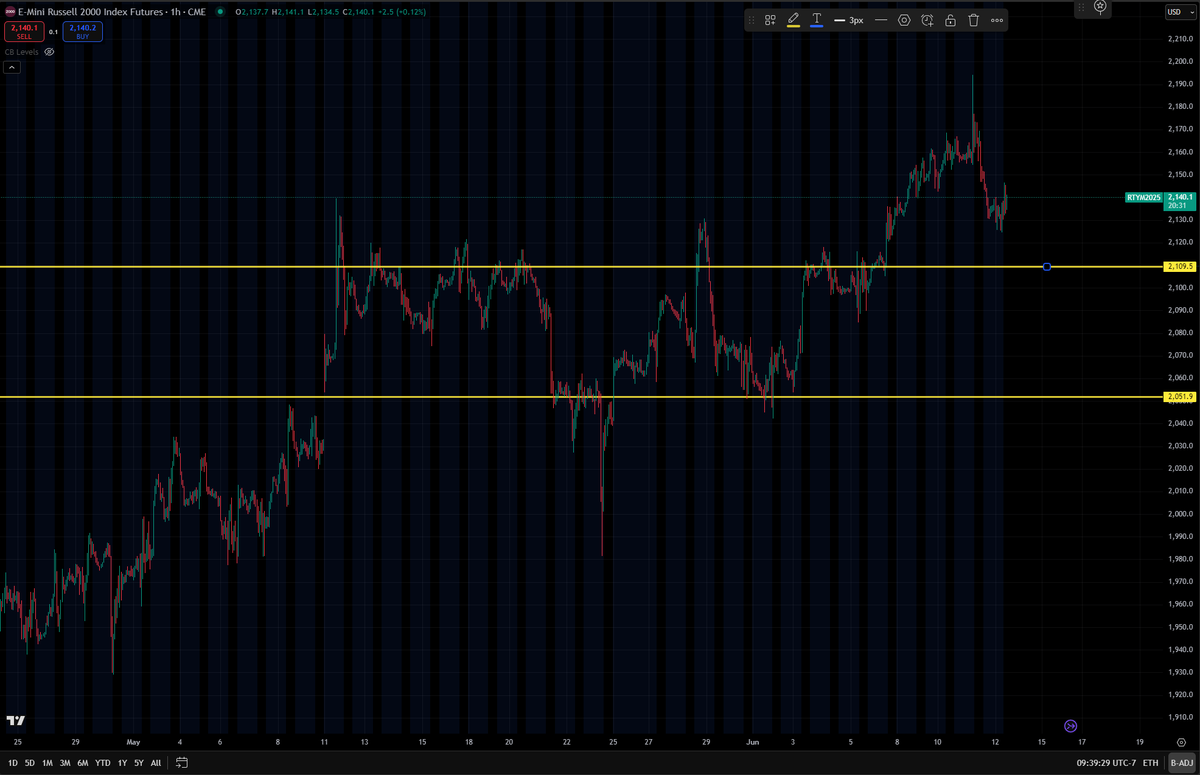Click the 2,109.5 horizontal line price label

click(x=1180, y=267)
